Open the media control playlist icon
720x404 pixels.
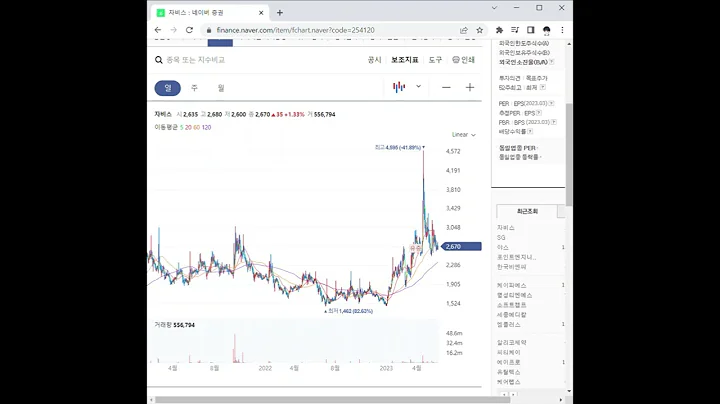tap(515, 30)
